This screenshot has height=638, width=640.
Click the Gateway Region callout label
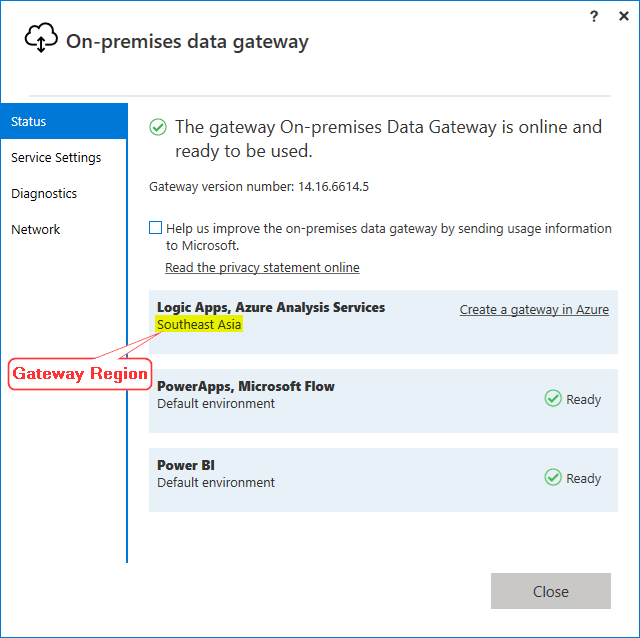tap(80, 375)
